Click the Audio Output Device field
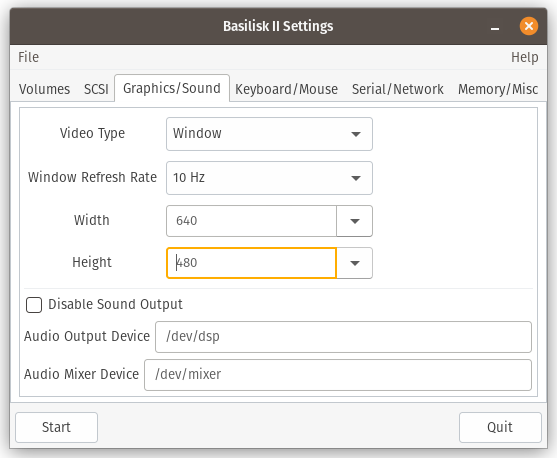 coord(343,337)
